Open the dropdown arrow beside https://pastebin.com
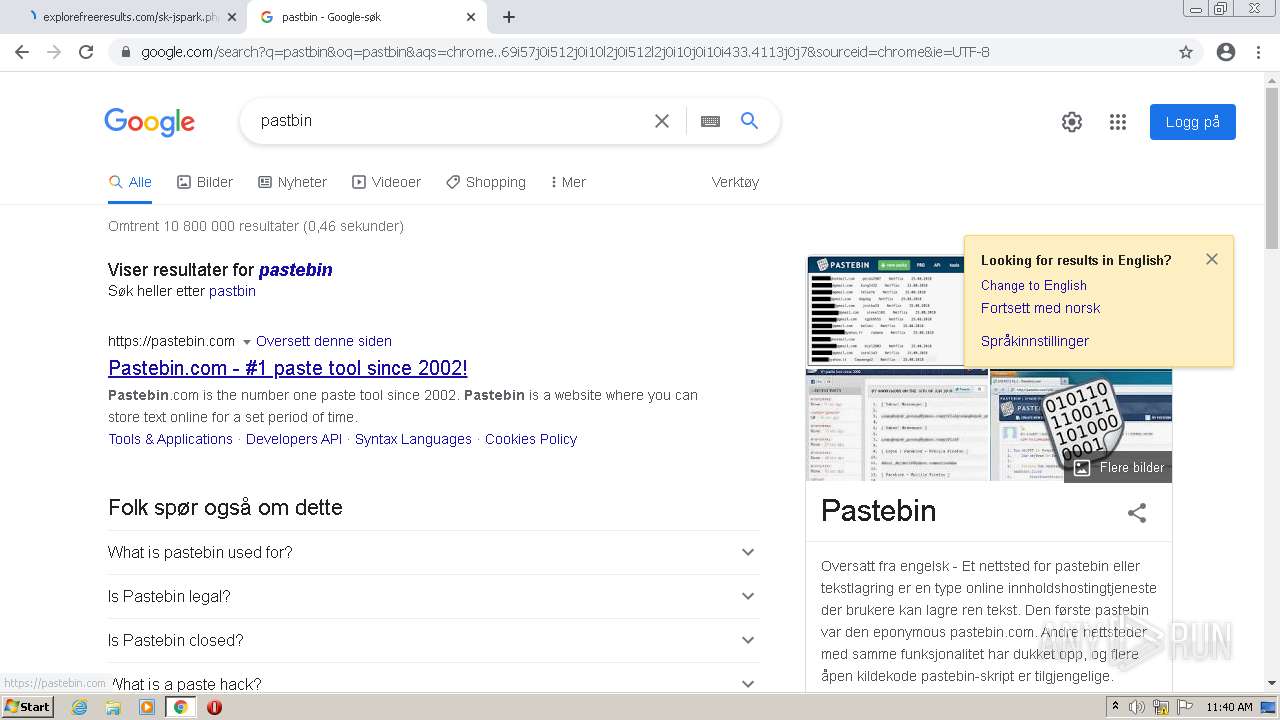The width and height of the screenshot is (1280, 720). 246,342
